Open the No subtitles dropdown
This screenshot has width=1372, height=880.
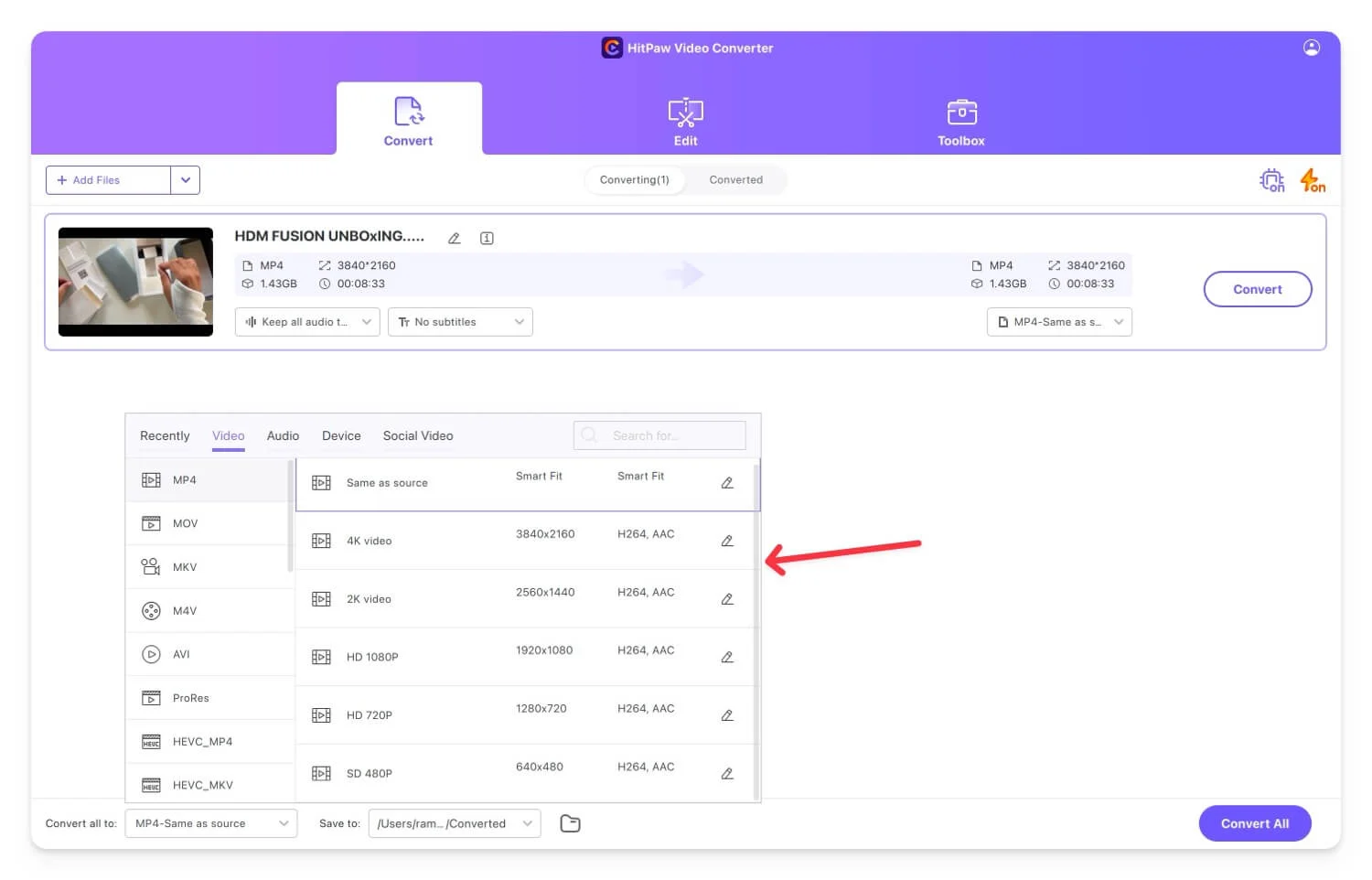(460, 322)
